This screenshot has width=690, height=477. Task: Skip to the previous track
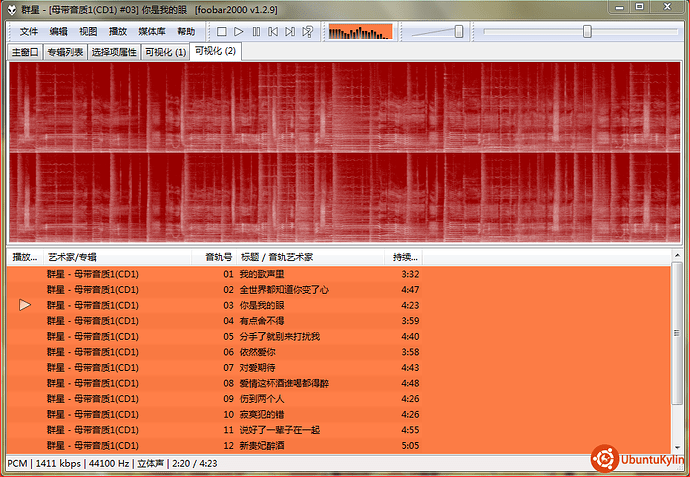coord(273,32)
